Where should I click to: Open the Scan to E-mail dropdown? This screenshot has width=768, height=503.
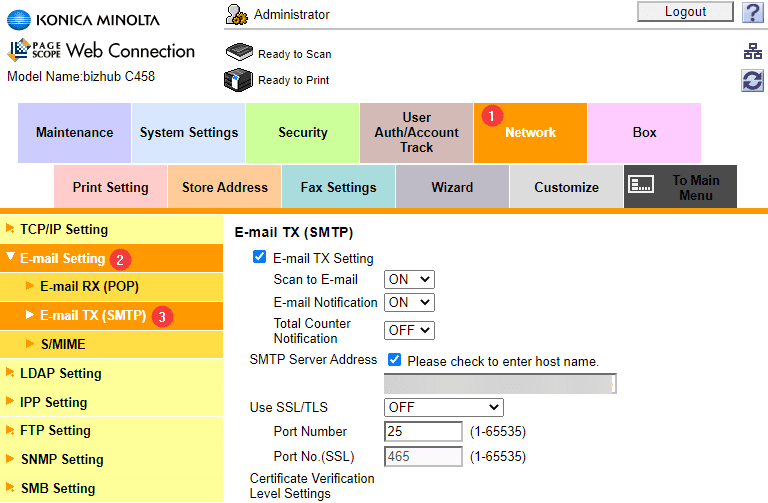point(409,280)
